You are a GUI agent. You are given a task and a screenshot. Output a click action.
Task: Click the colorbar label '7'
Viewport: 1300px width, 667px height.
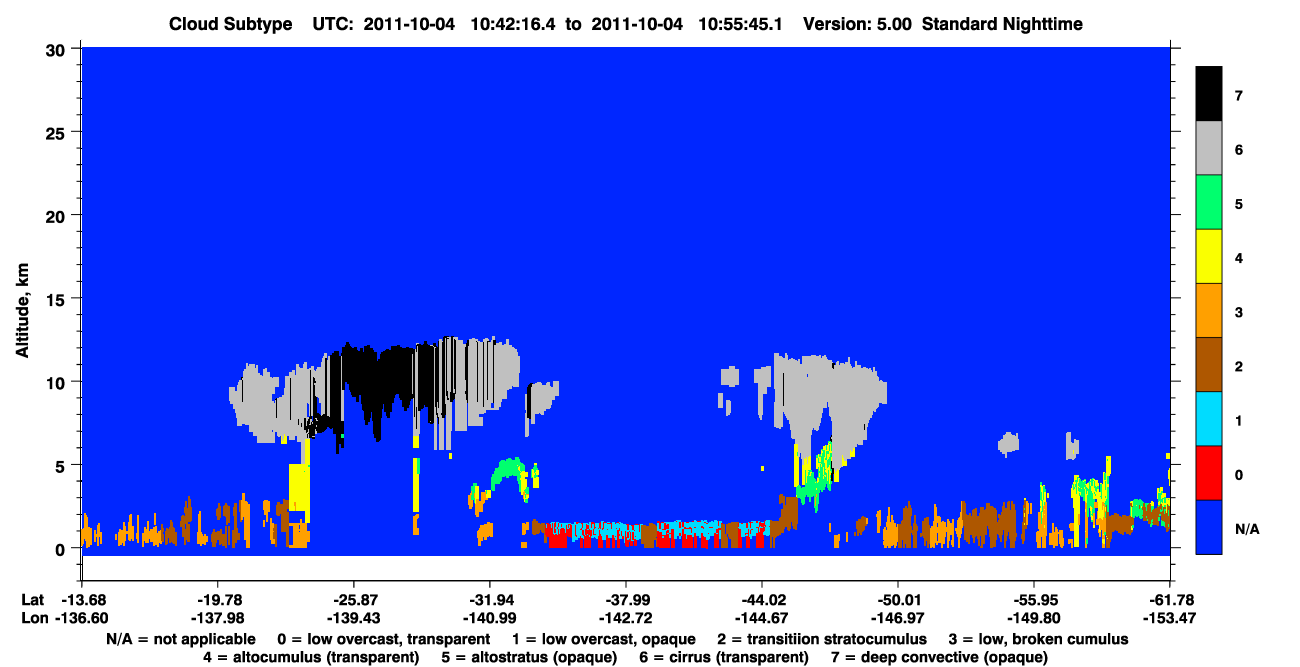1238,96
